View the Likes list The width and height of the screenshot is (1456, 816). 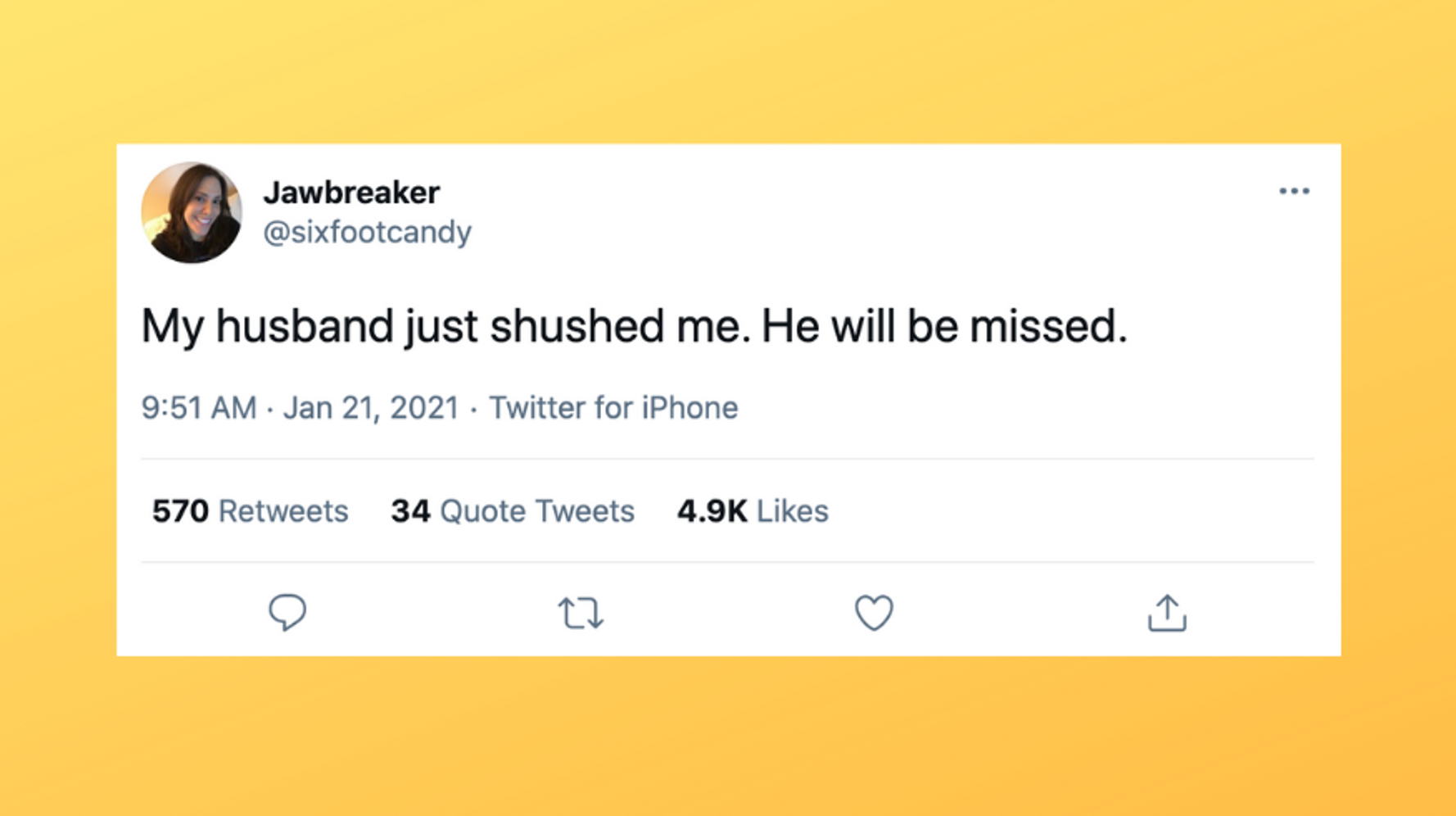[792, 511]
